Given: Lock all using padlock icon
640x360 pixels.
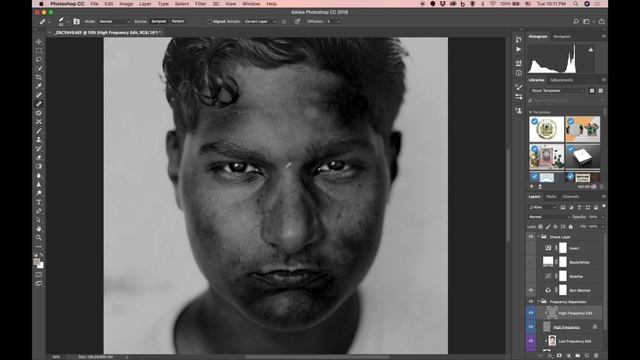Looking at the screenshot, I should click(x=571, y=227).
